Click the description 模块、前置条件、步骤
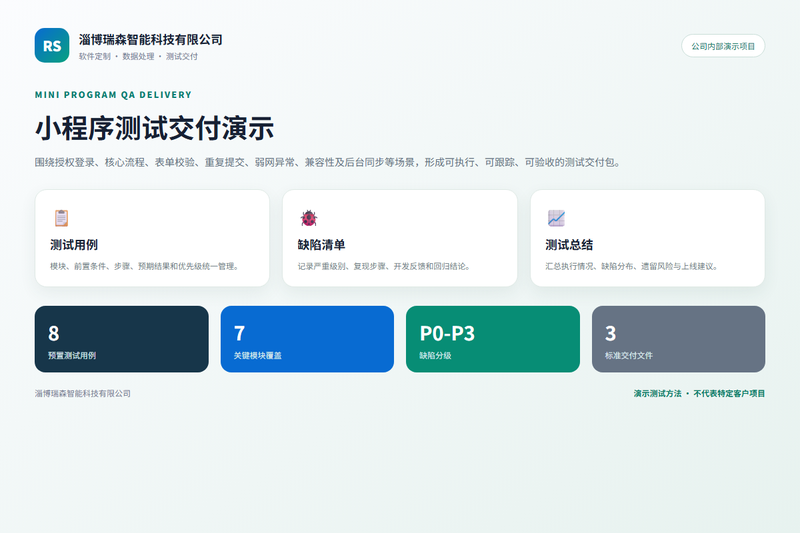 pyautogui.click(x=144, y=266)
